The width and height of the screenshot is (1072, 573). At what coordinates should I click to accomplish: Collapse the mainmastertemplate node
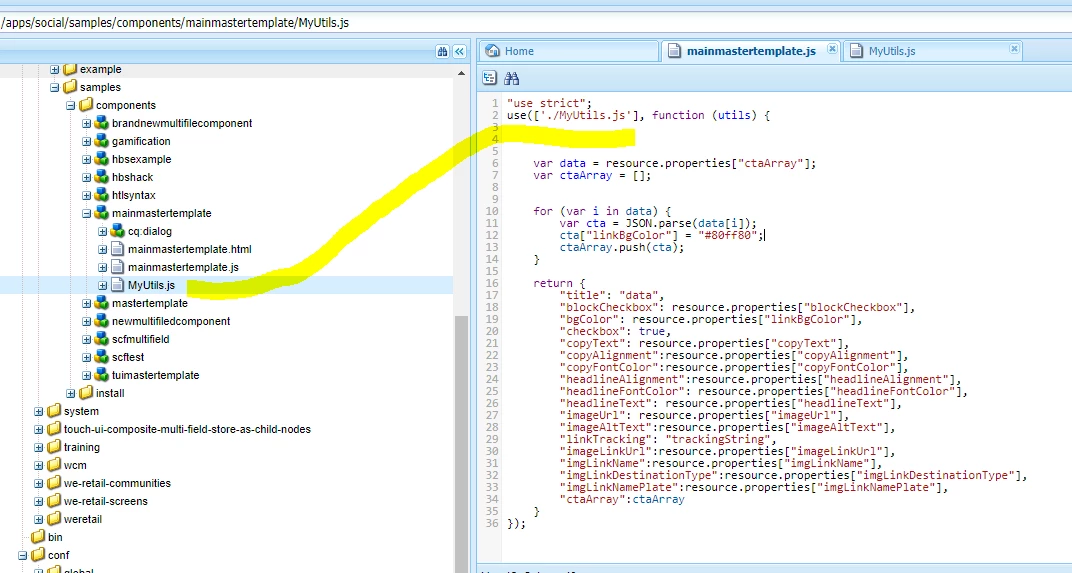tap(86, 213)
